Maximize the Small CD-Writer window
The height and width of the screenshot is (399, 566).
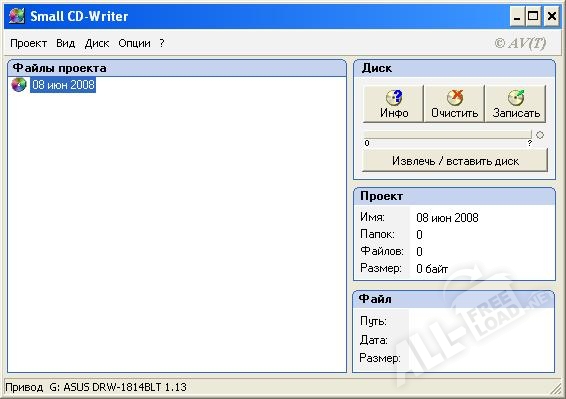(533, 16)
